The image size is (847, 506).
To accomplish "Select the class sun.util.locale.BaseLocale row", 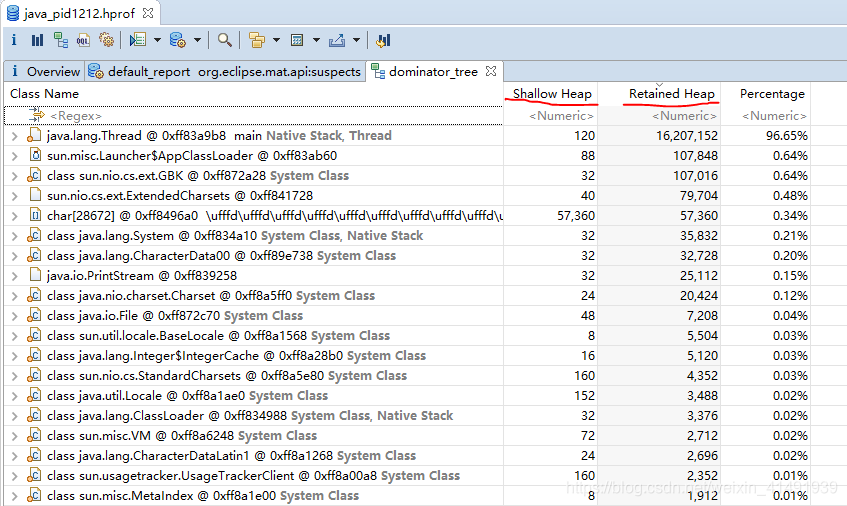I will click(x=408, y=335).
